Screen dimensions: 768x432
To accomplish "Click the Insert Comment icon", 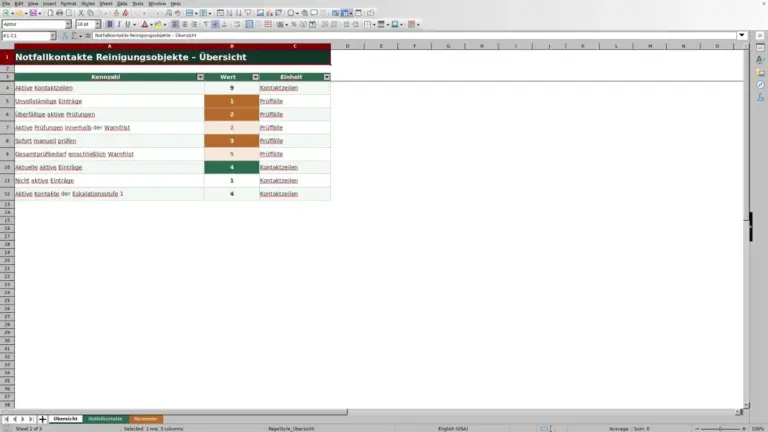I will pos(314,13).
